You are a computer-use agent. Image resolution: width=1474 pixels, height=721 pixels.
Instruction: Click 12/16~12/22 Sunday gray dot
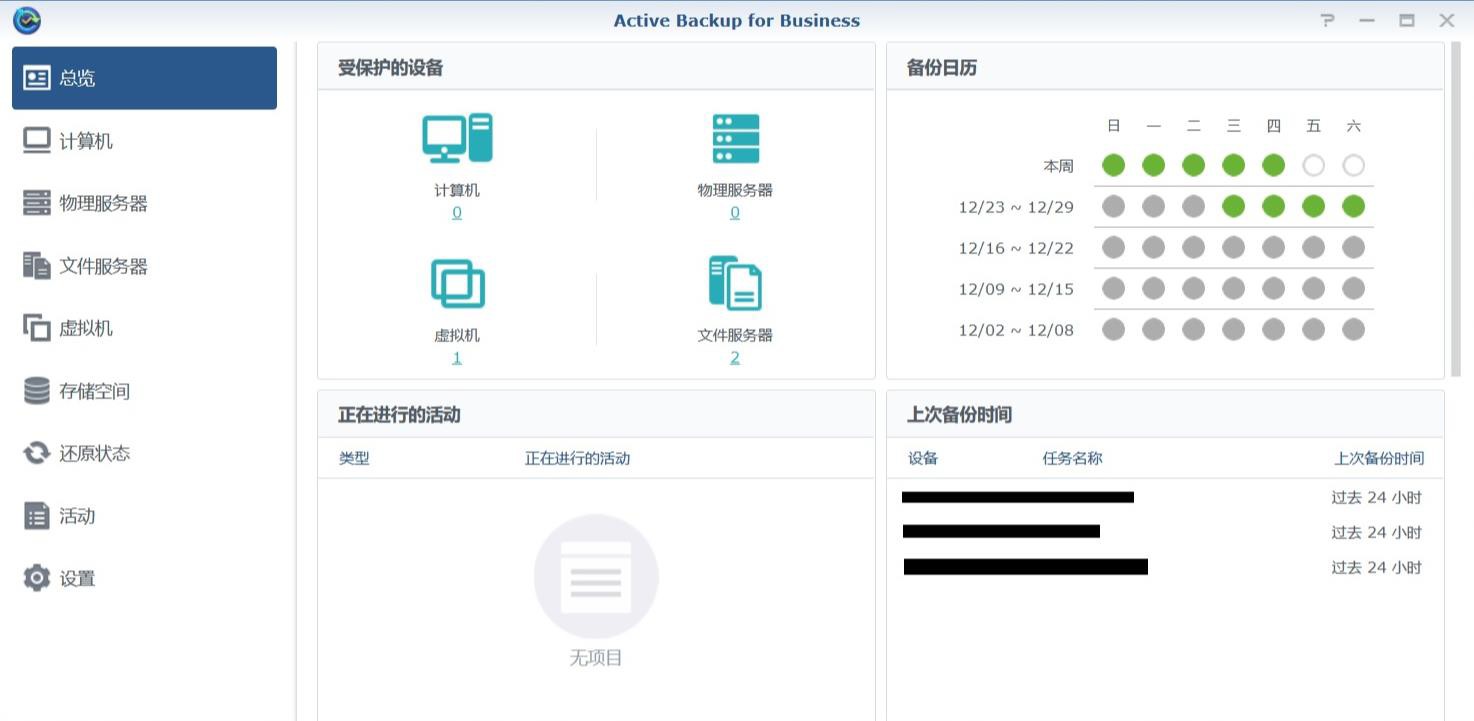point(1113,247)
